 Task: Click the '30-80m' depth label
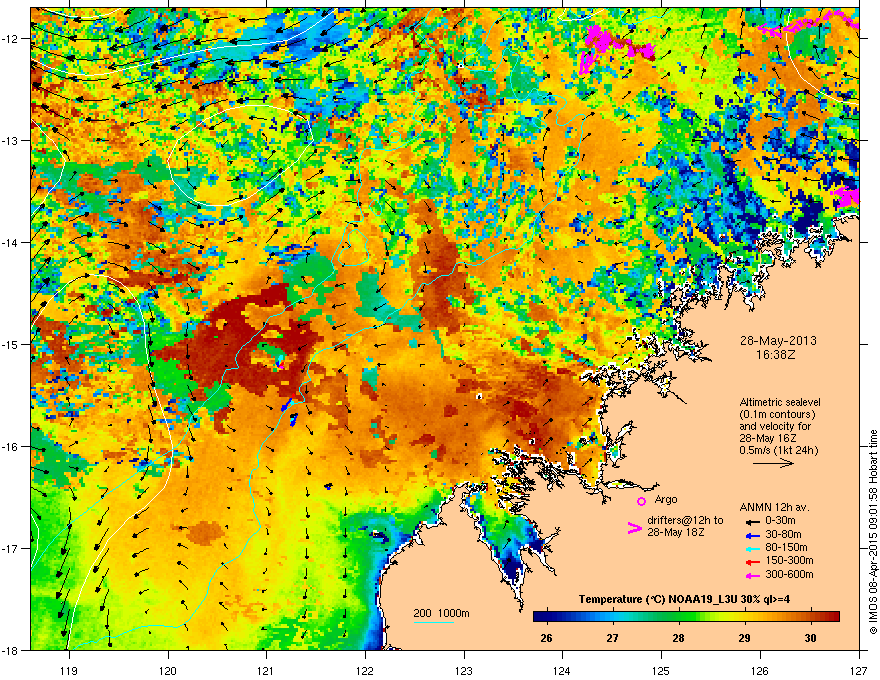click(x=783, y=534)
